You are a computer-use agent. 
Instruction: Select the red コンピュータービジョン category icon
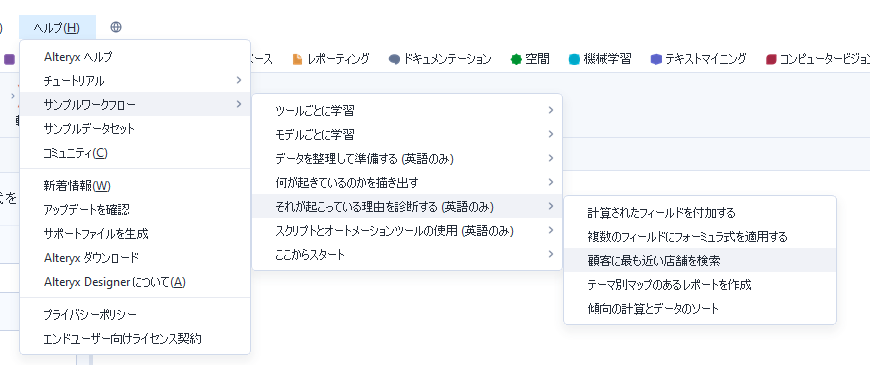[x=771, y=59]
